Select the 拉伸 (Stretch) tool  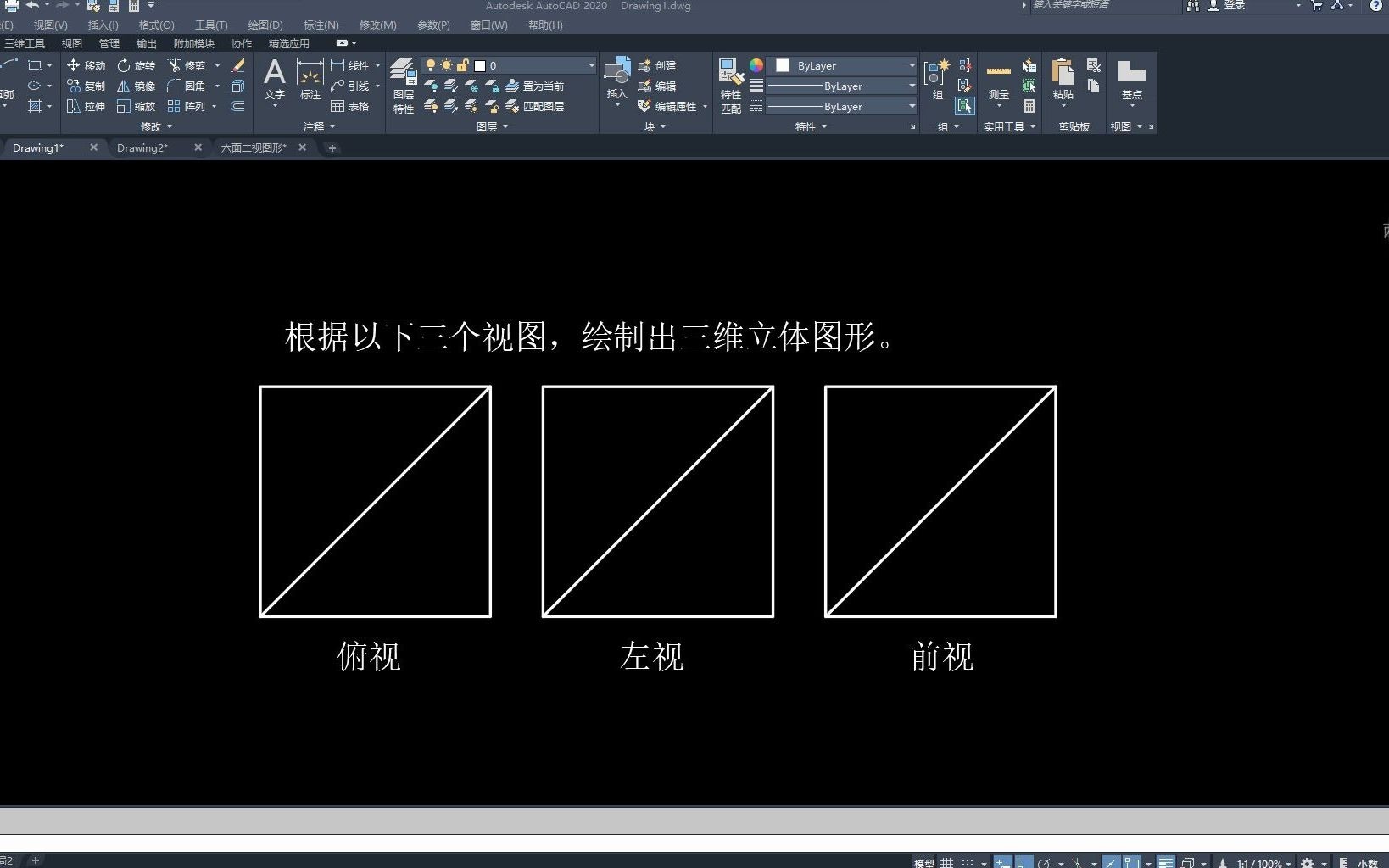pos(86,106)
